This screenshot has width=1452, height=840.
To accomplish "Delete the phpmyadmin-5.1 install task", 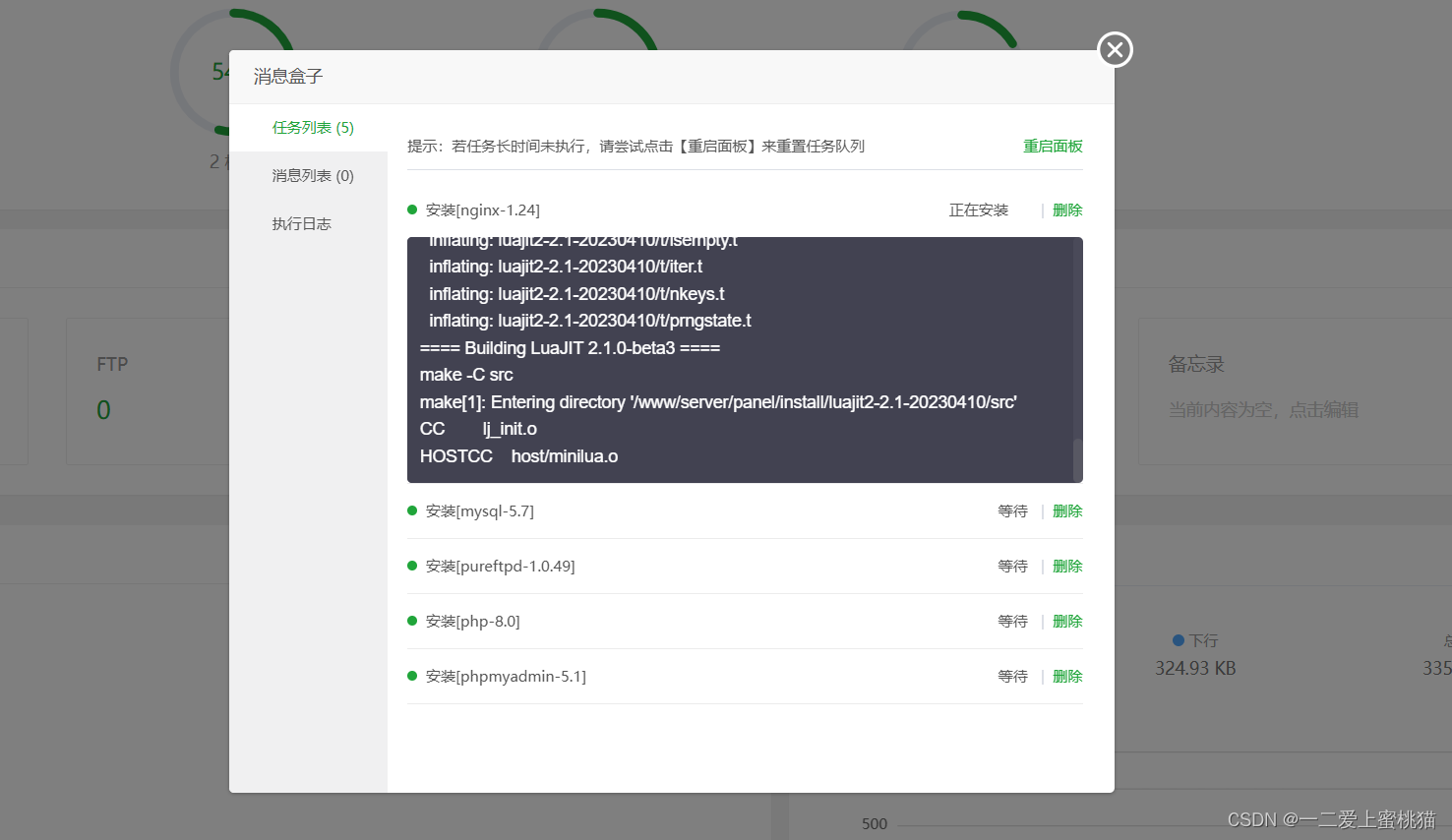I will [x=1067, y=677].
